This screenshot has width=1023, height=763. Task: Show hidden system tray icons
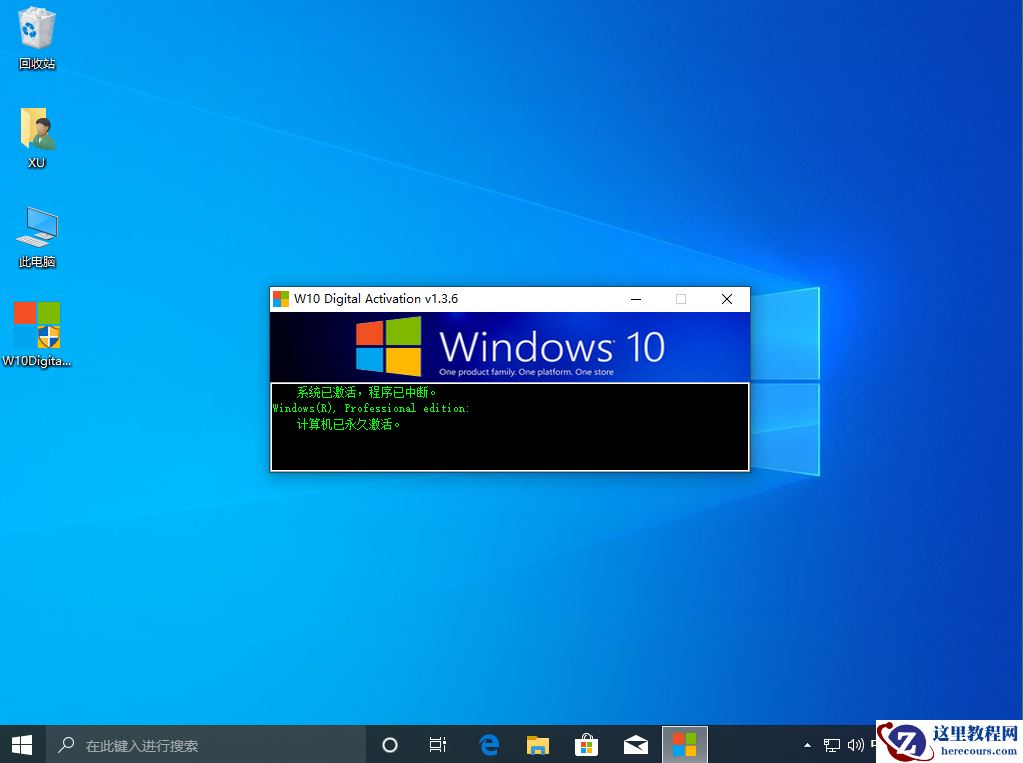click(807, 745)
